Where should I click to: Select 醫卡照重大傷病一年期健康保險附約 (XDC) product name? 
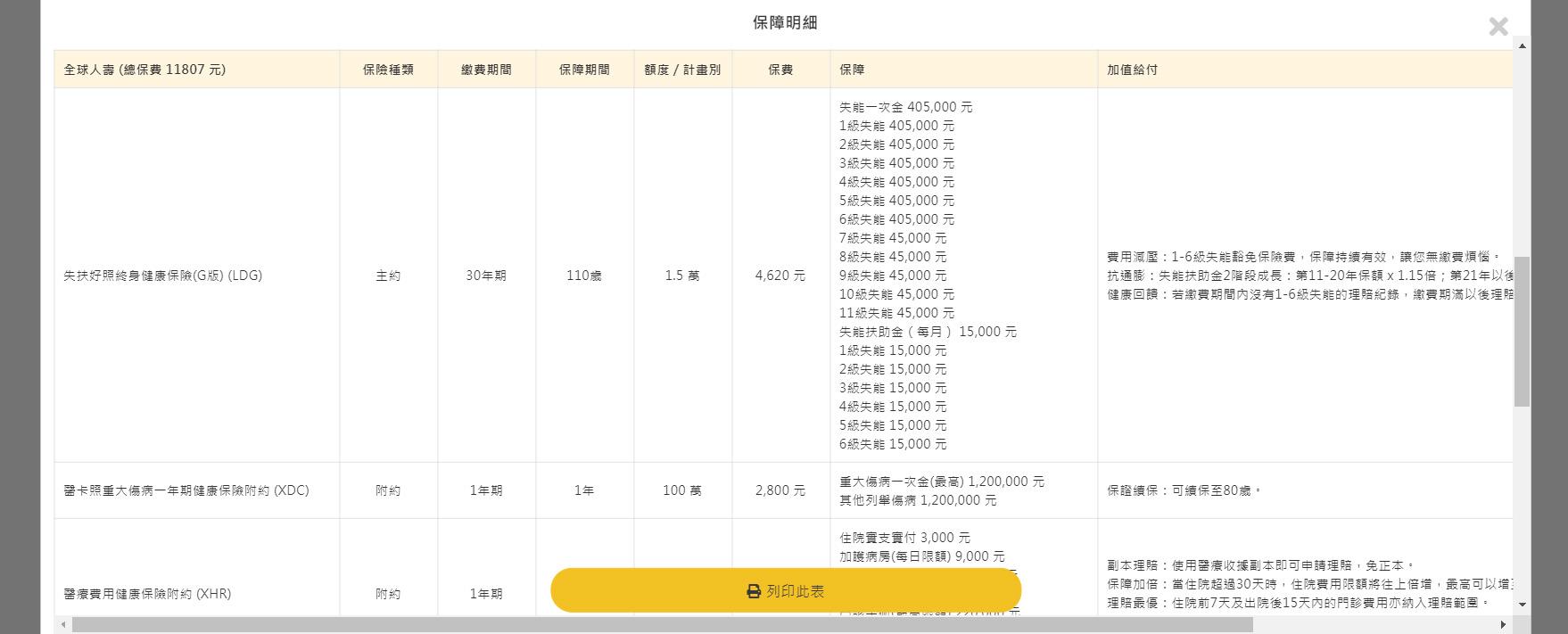click(186, 490)
